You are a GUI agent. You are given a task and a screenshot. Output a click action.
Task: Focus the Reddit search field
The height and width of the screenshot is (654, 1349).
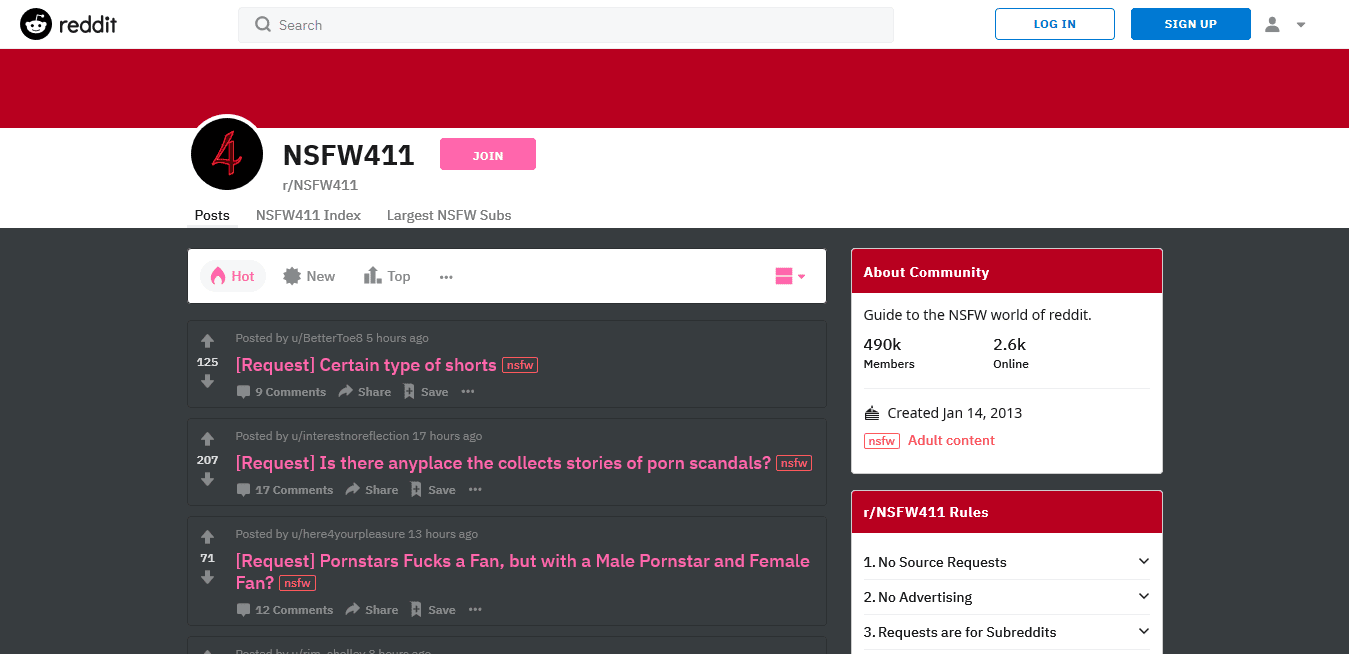(x=566, y=25)
